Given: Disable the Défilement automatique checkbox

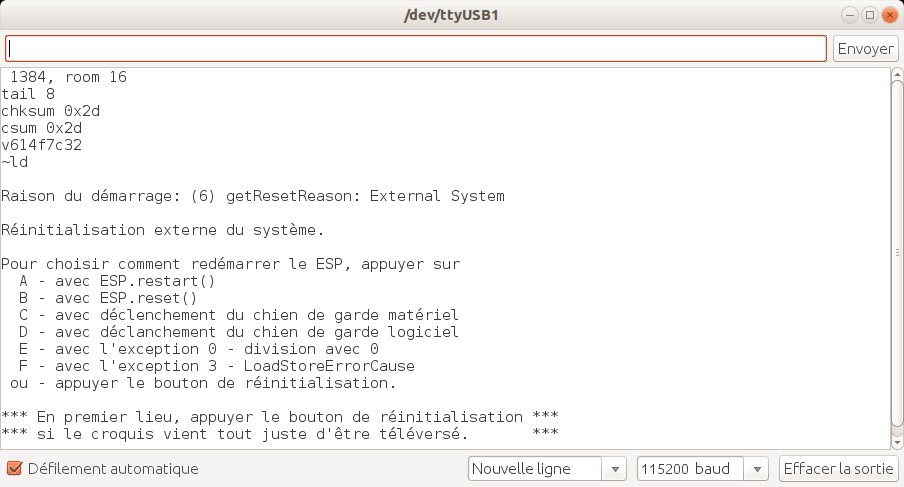Looking at the screenshot, I should [x=14, y=468].
